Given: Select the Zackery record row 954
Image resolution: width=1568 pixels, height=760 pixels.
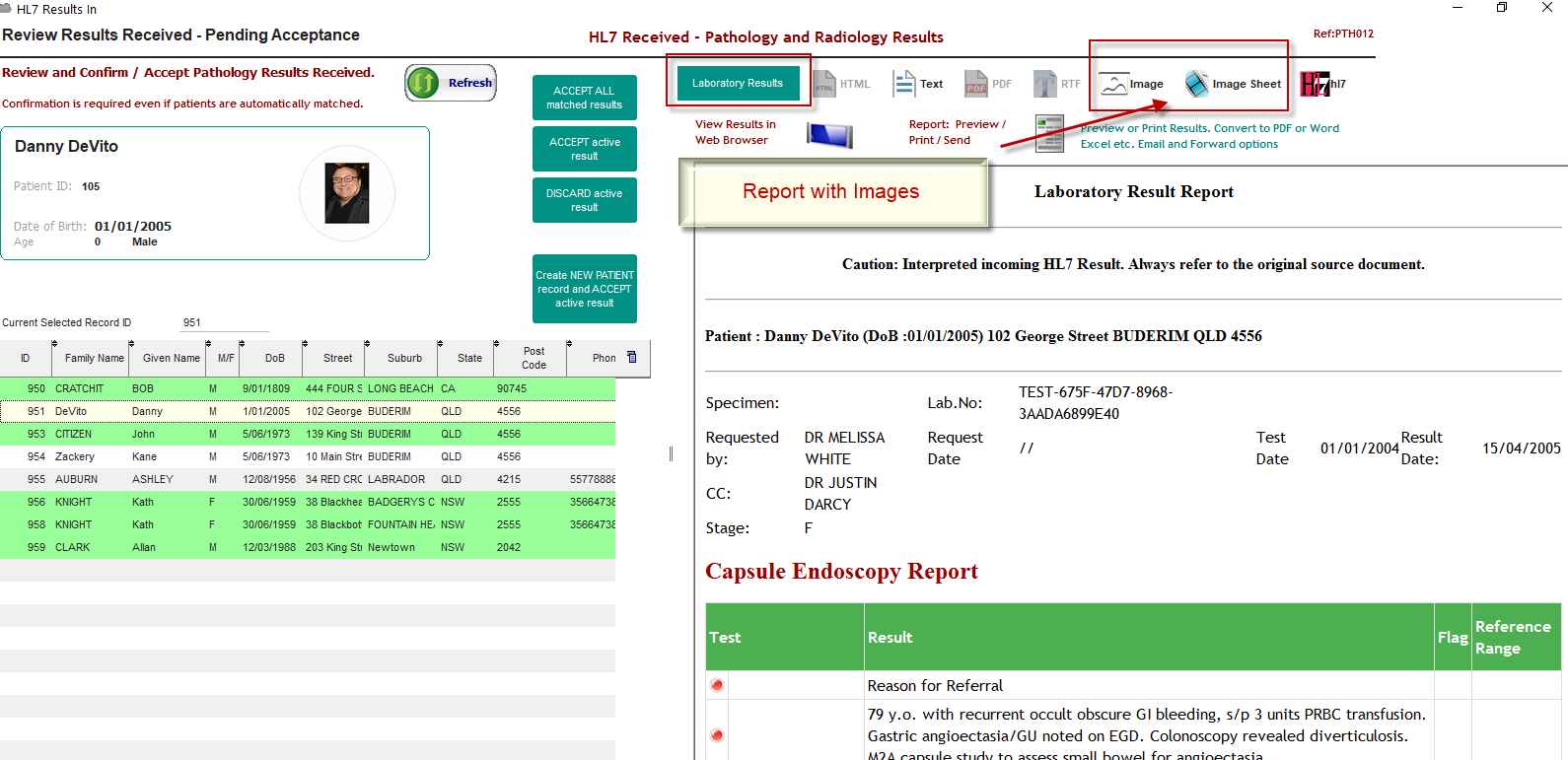Looking at the screenshot, I should click(308, 456).
